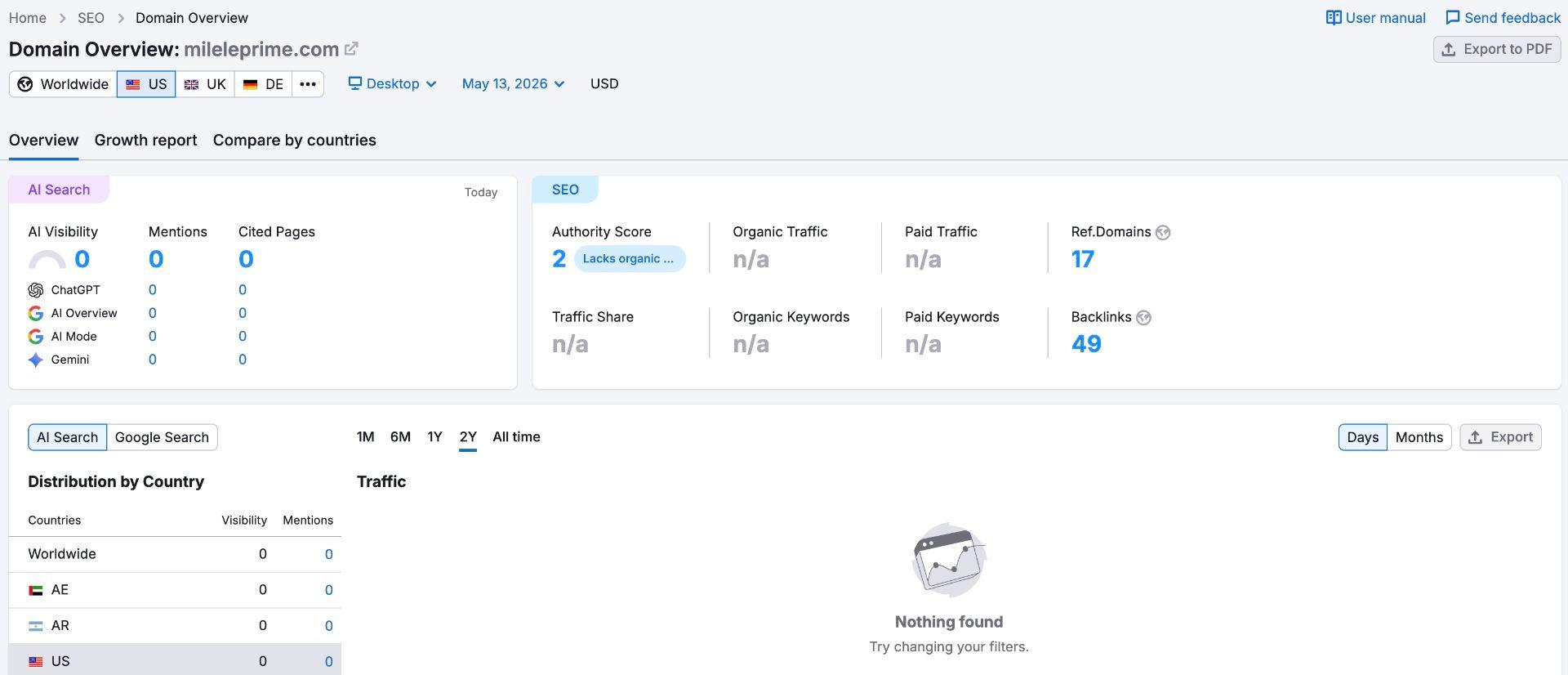Open the Growth report tab

pyautogui.click(x=146, y=141)
